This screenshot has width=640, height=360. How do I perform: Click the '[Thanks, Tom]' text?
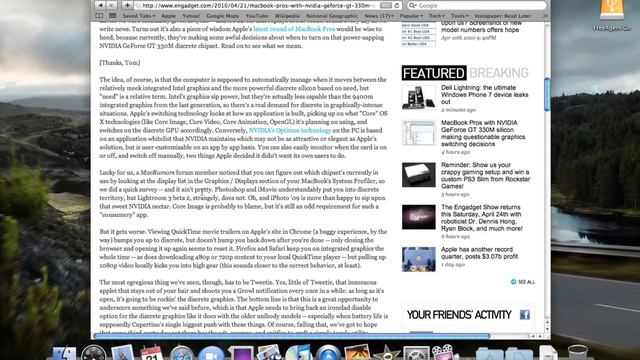click(120, 62)
